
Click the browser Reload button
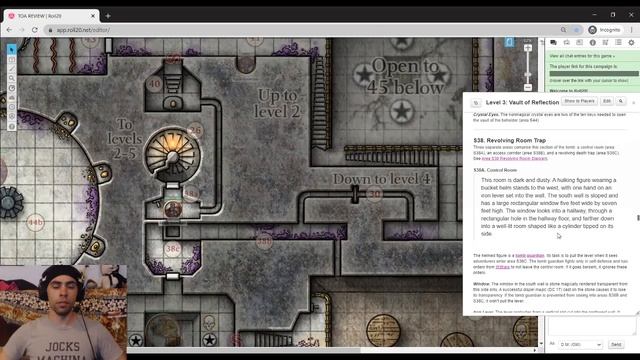coord(35,30)
